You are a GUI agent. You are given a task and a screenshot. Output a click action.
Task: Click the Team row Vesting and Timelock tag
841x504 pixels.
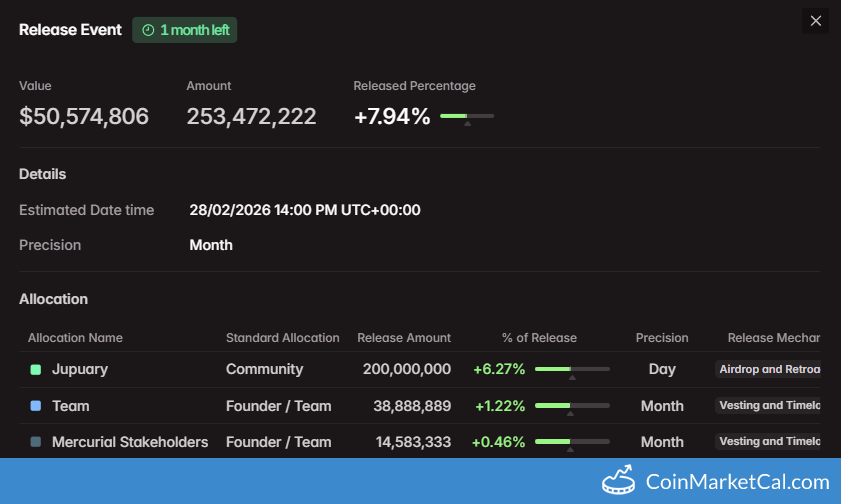pyautogui.click(x=768, y=406)
